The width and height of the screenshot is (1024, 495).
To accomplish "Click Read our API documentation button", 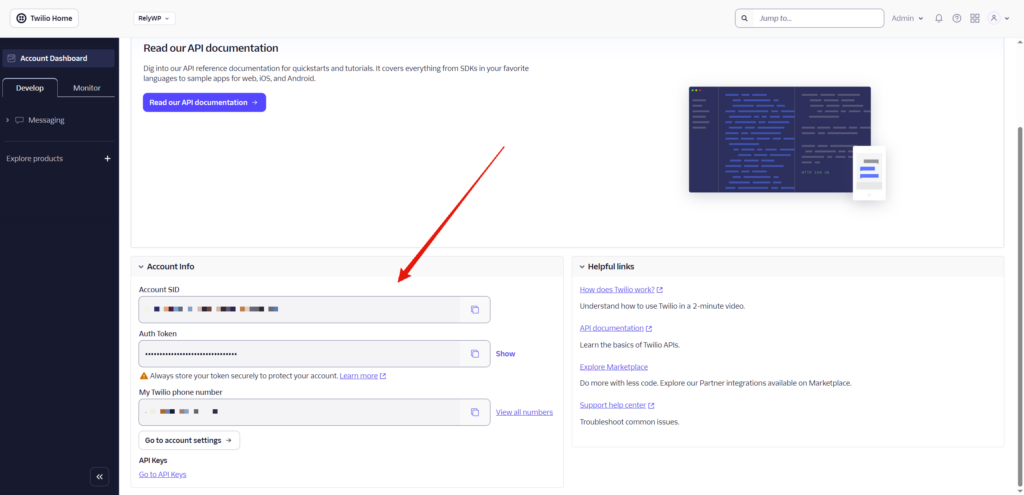I will pyautogui.click(x=204, y=102).
